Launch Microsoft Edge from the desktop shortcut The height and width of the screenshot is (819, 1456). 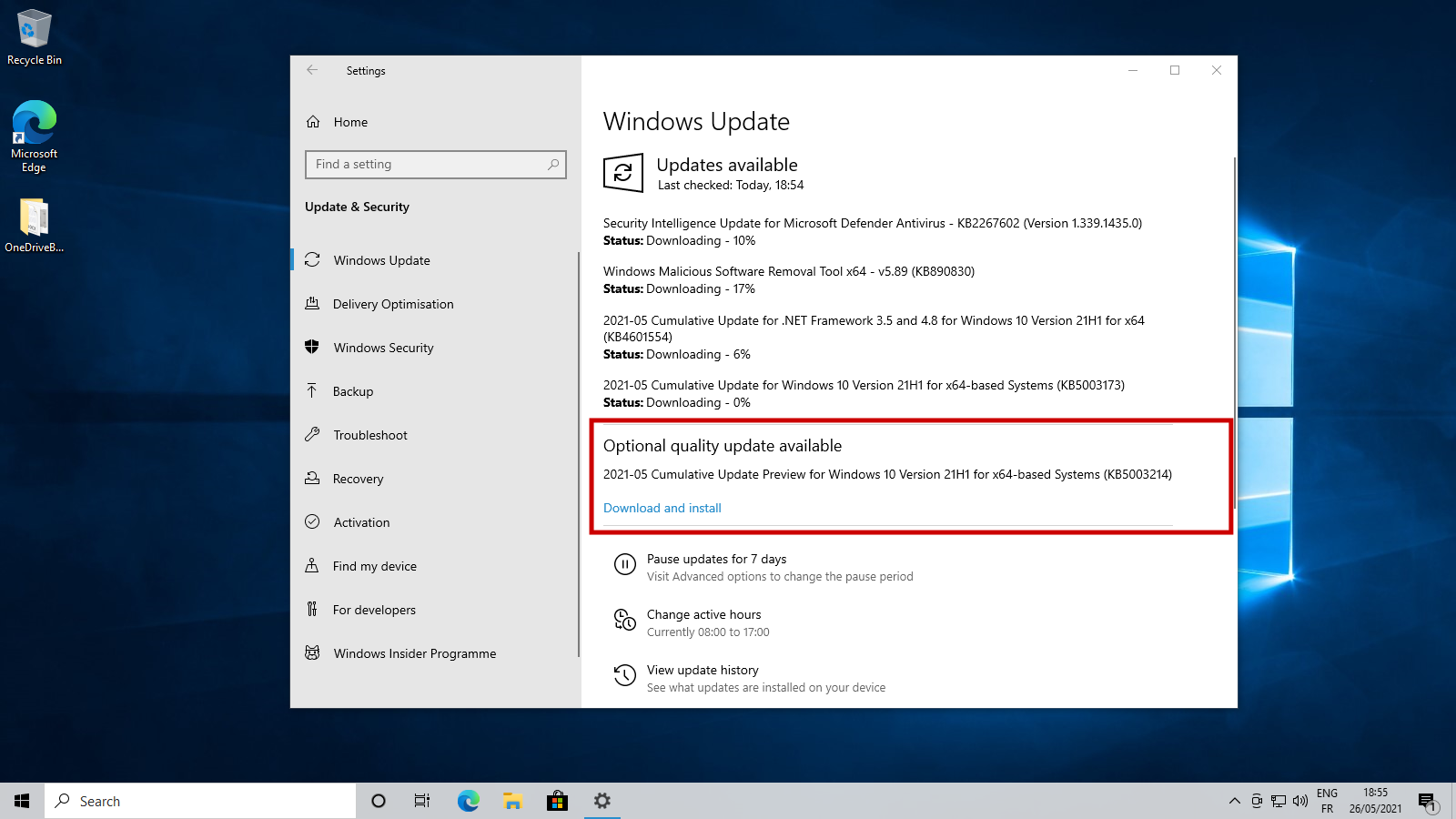(35, 136)
